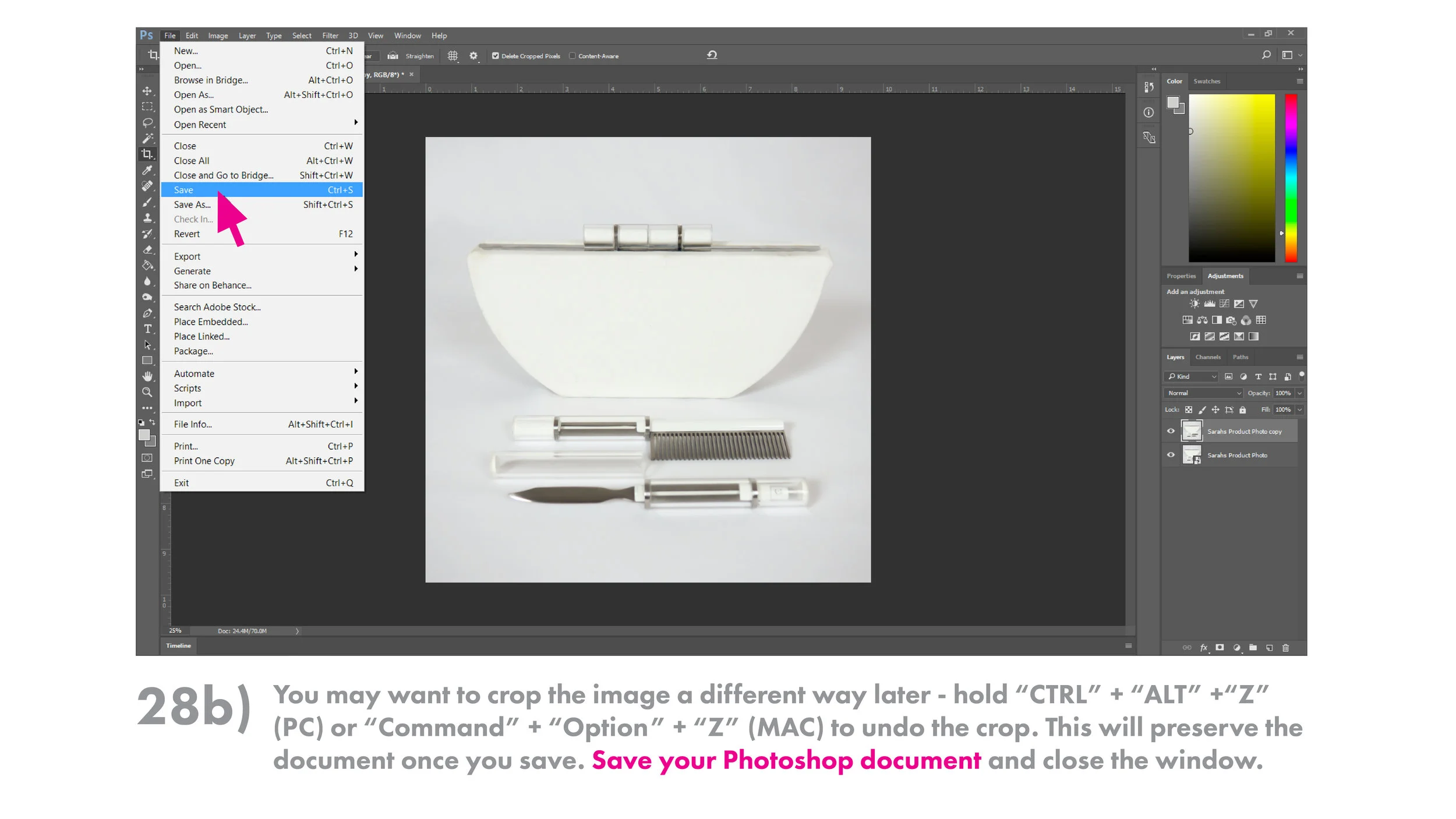
Task: Toggle lock transparent pixels
Action: click(x=1189, y=410)
